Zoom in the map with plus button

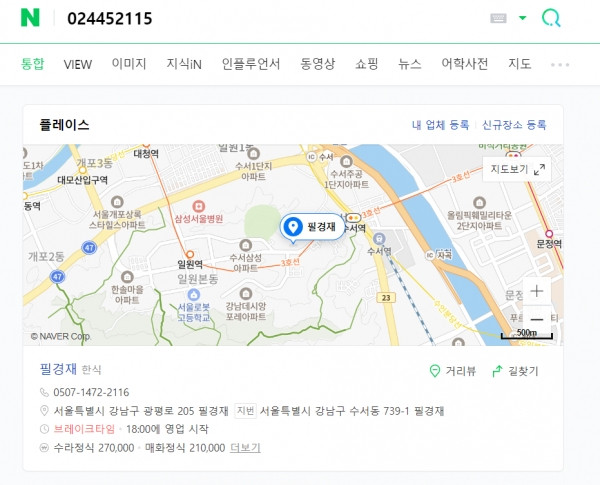(537, 291)
